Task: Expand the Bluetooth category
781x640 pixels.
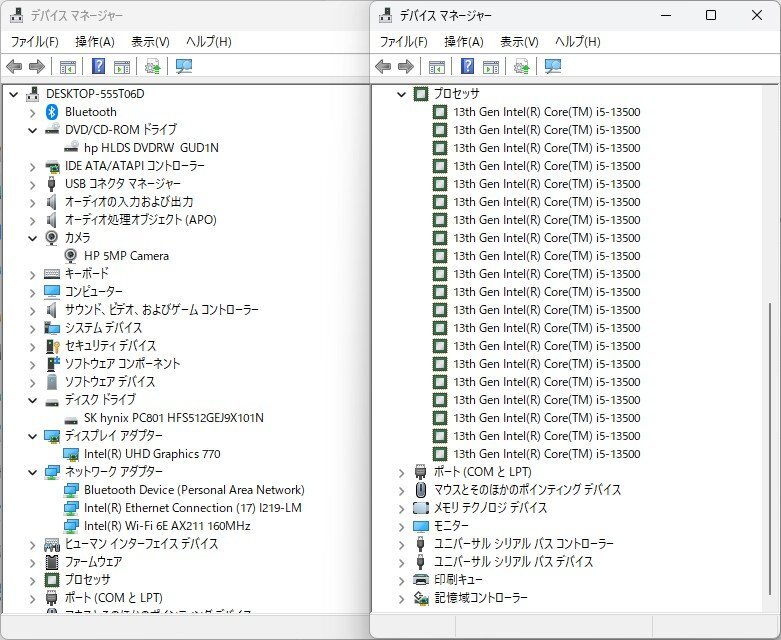Action: pyautogui.click(x=32, y=113)
